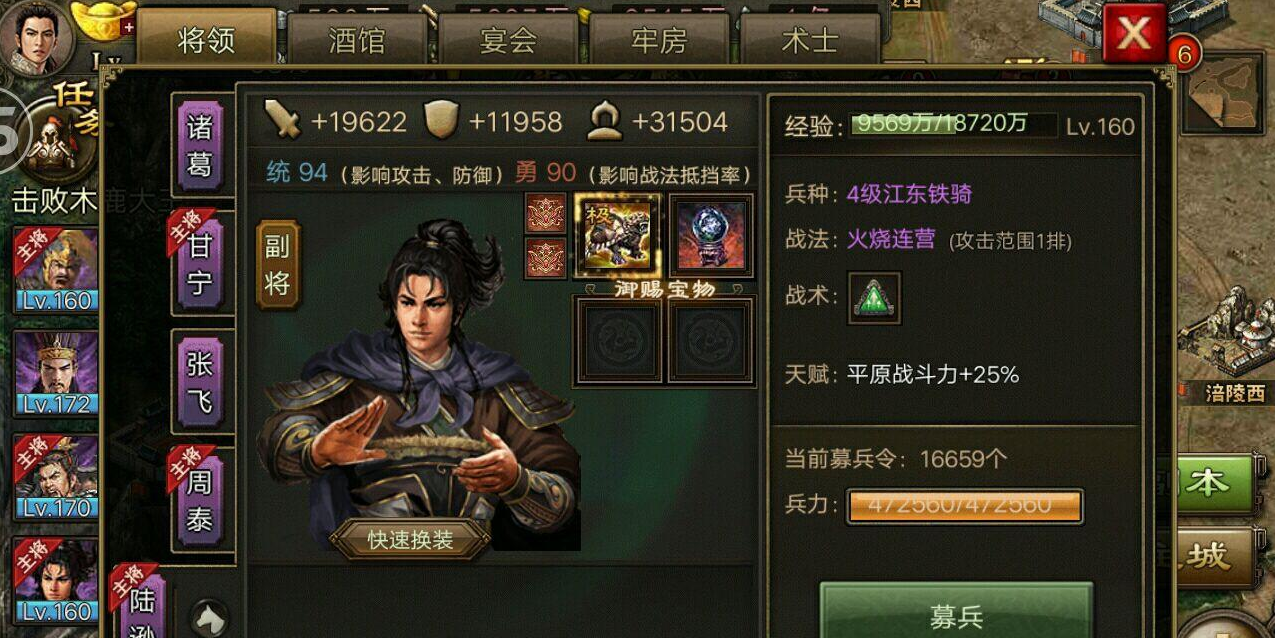Image resolution: width=1275 pixels, height=638 pixels.
Task: Click the 副将 deputy general button
Action: click(x=277, y=265)
